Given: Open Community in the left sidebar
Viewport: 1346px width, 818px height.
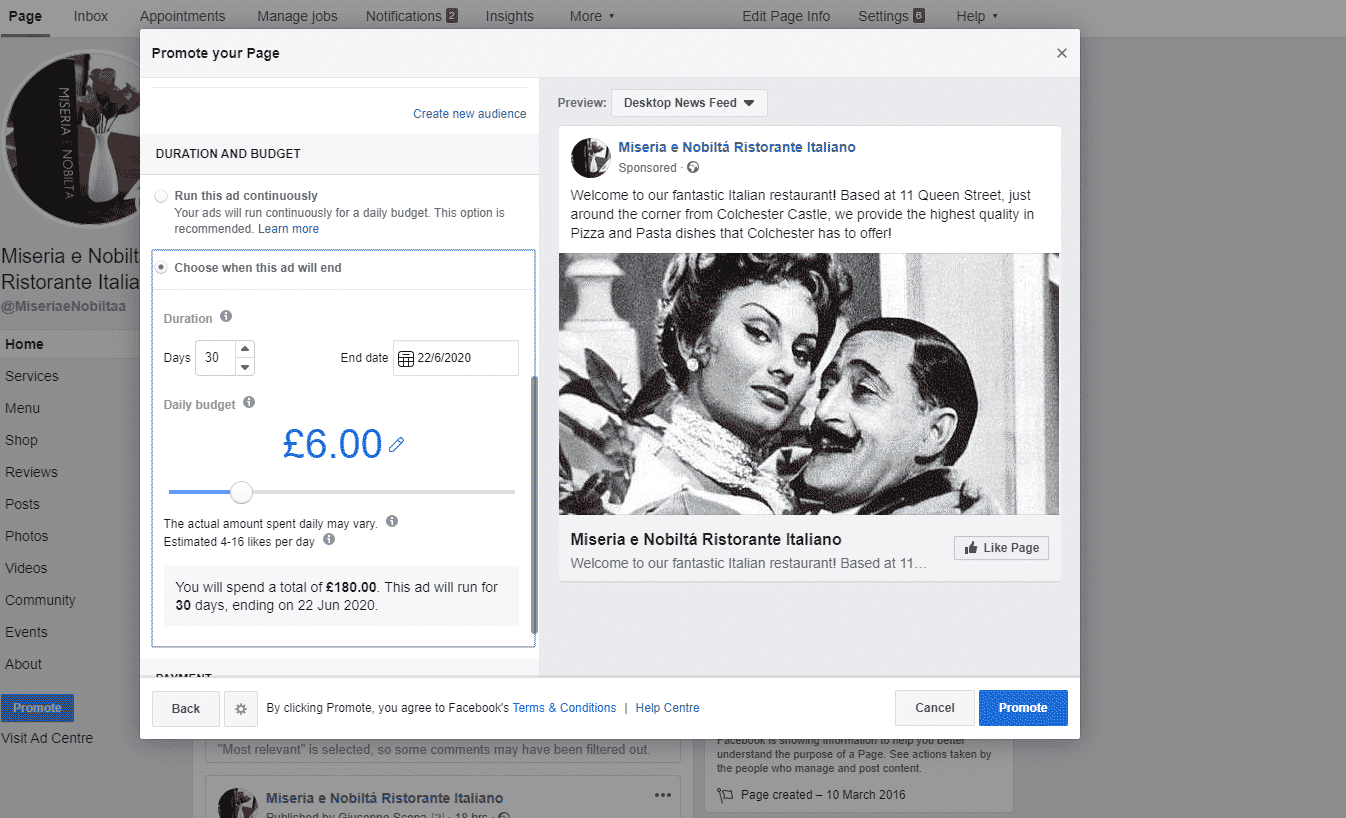Looking at the screenshot, I should pos(40,600).
